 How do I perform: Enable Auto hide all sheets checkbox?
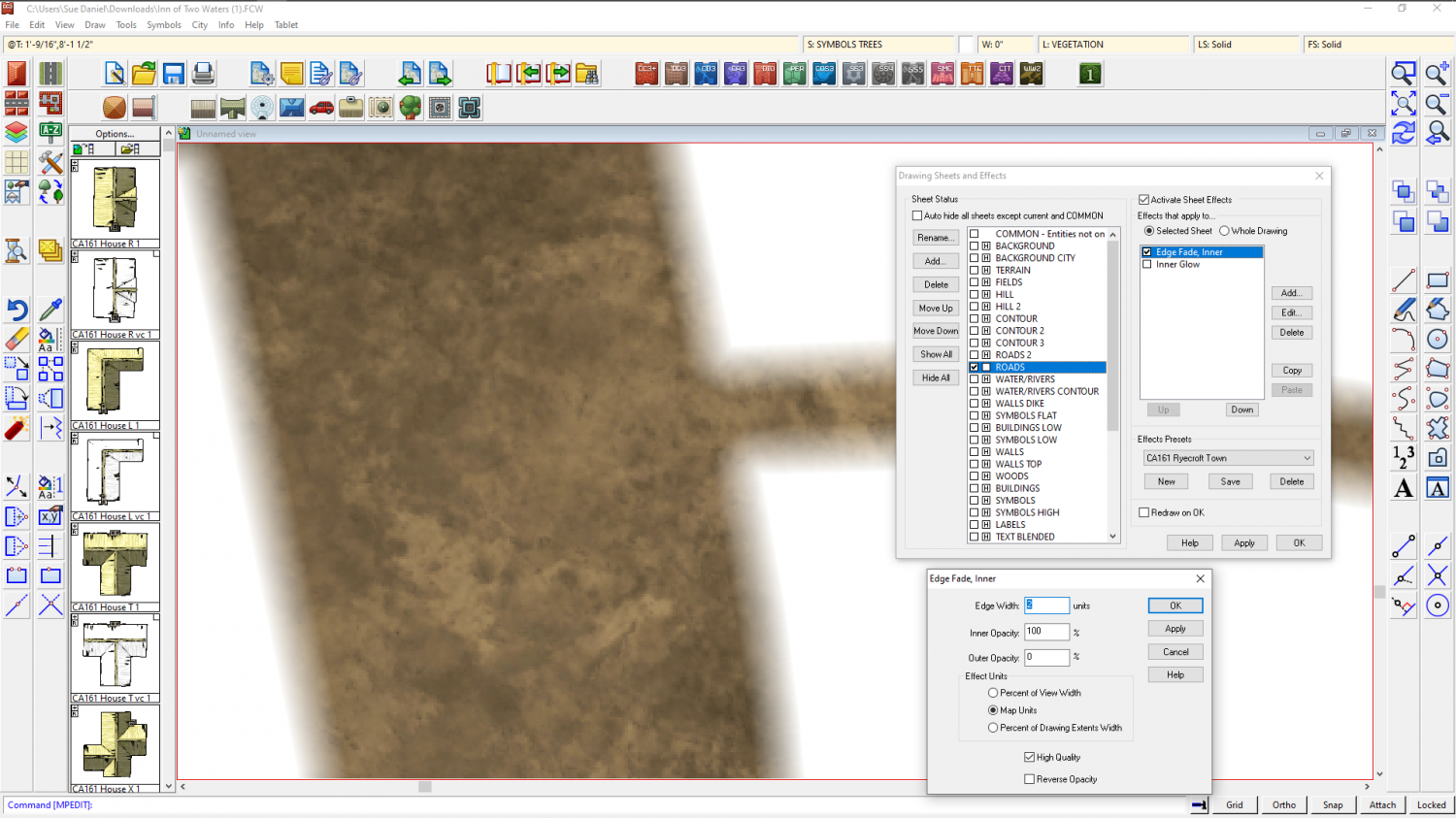click(917, 215)
